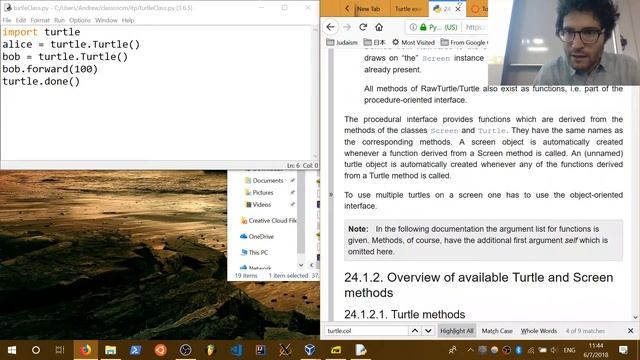Screen dimensions: 640x360
Task: Open Task View on taskbar
Action: click(60, 350)
